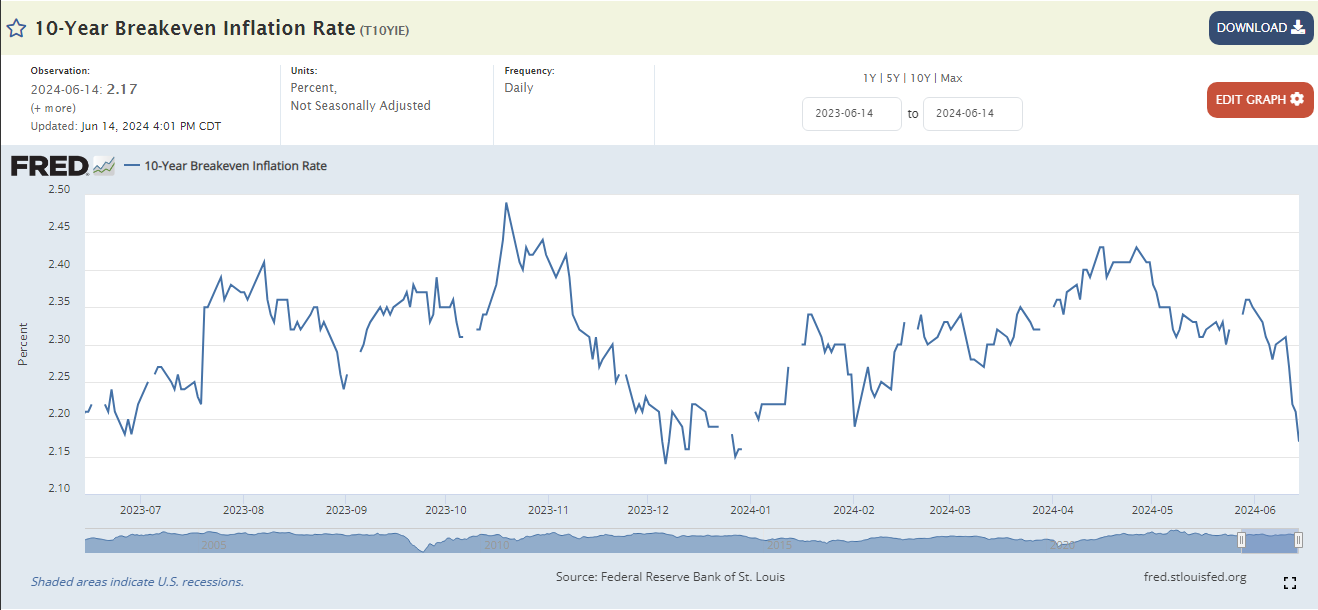The height and width of the screenshot is (610, 1318).
Task: Click the left handle of range slider
Action: pyautogui.click(x=1241, y=540)
